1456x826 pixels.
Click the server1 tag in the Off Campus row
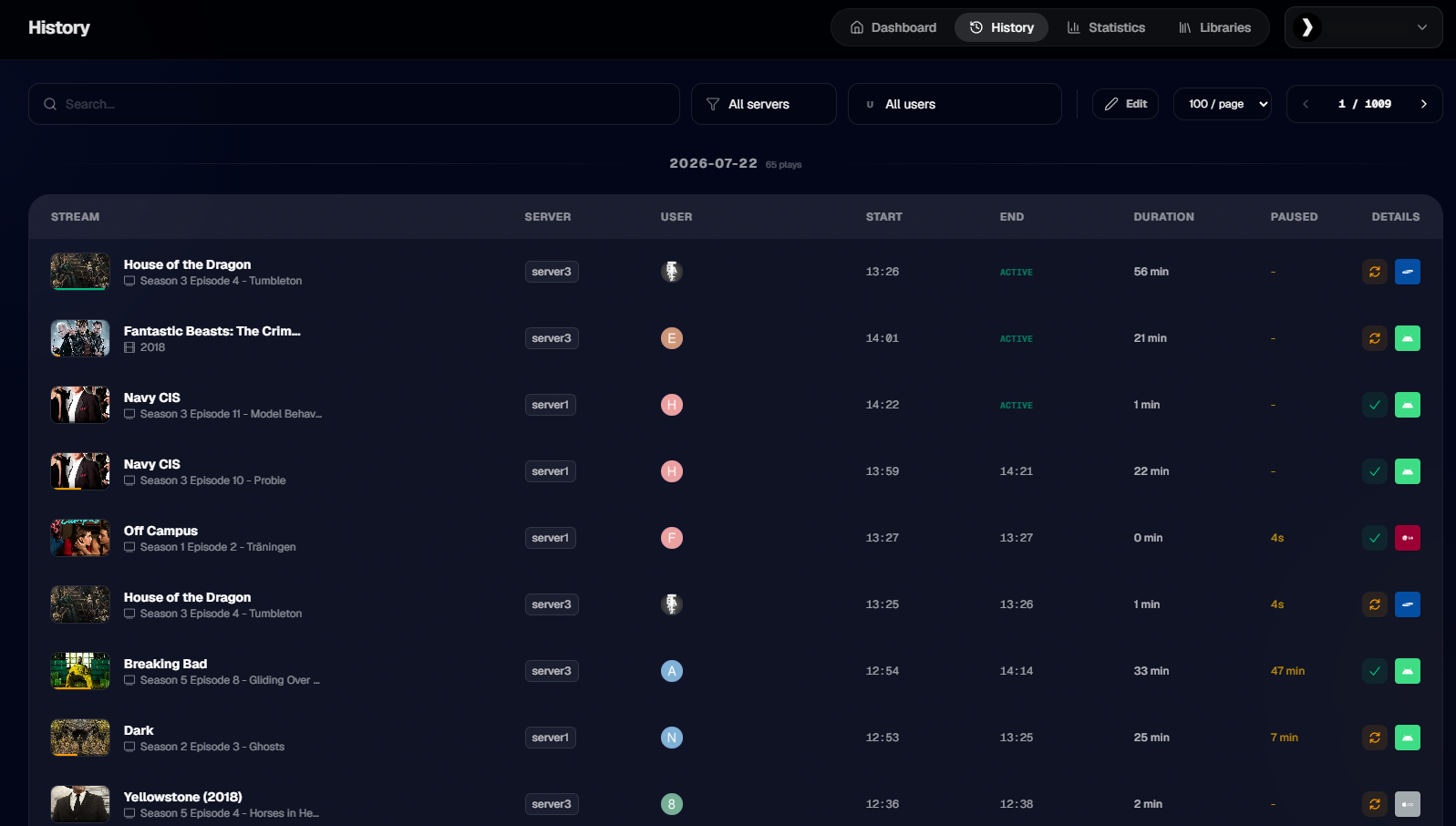coord(551,538)
